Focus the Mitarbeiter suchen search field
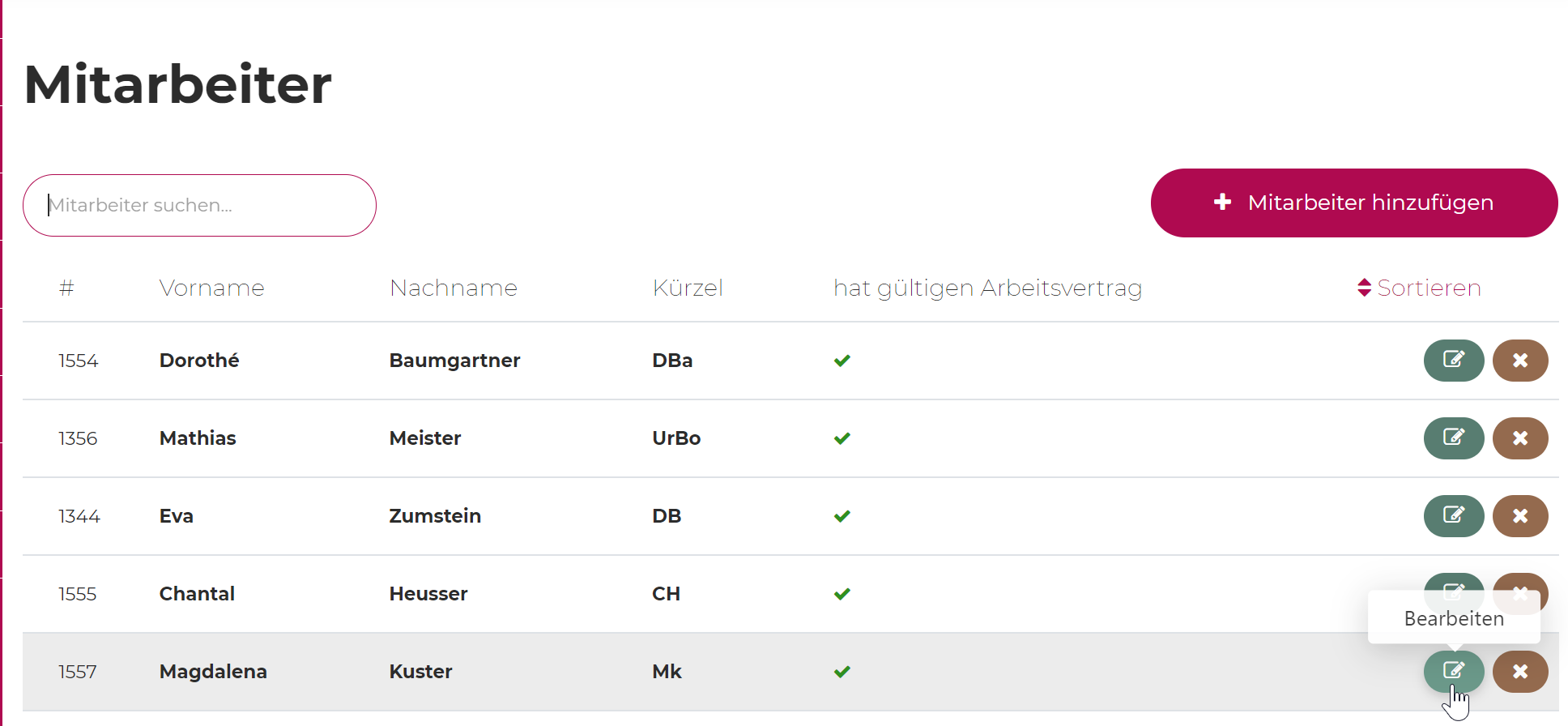 pyautogui.click(x=199, y=205)
